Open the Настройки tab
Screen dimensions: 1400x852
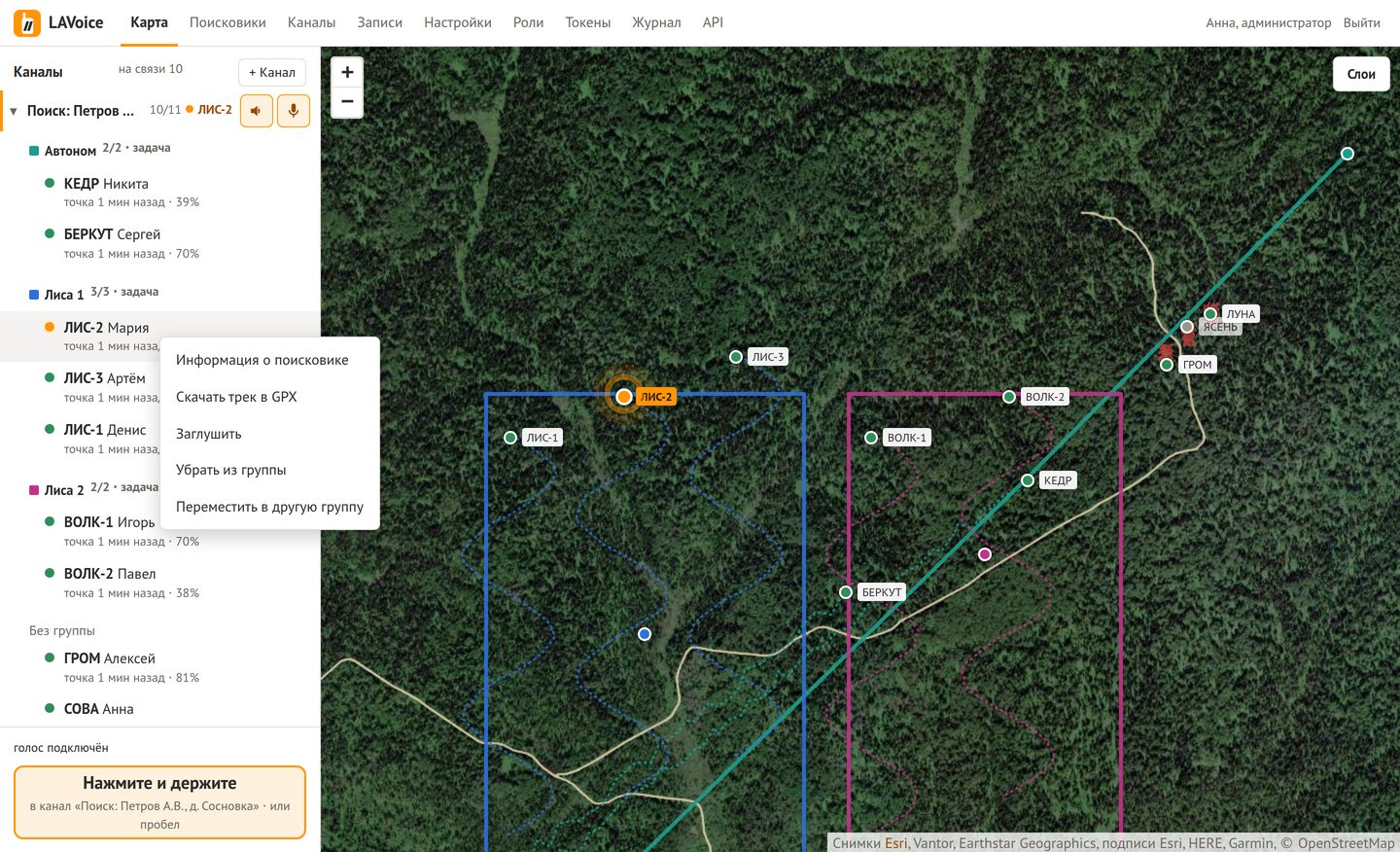458,22
